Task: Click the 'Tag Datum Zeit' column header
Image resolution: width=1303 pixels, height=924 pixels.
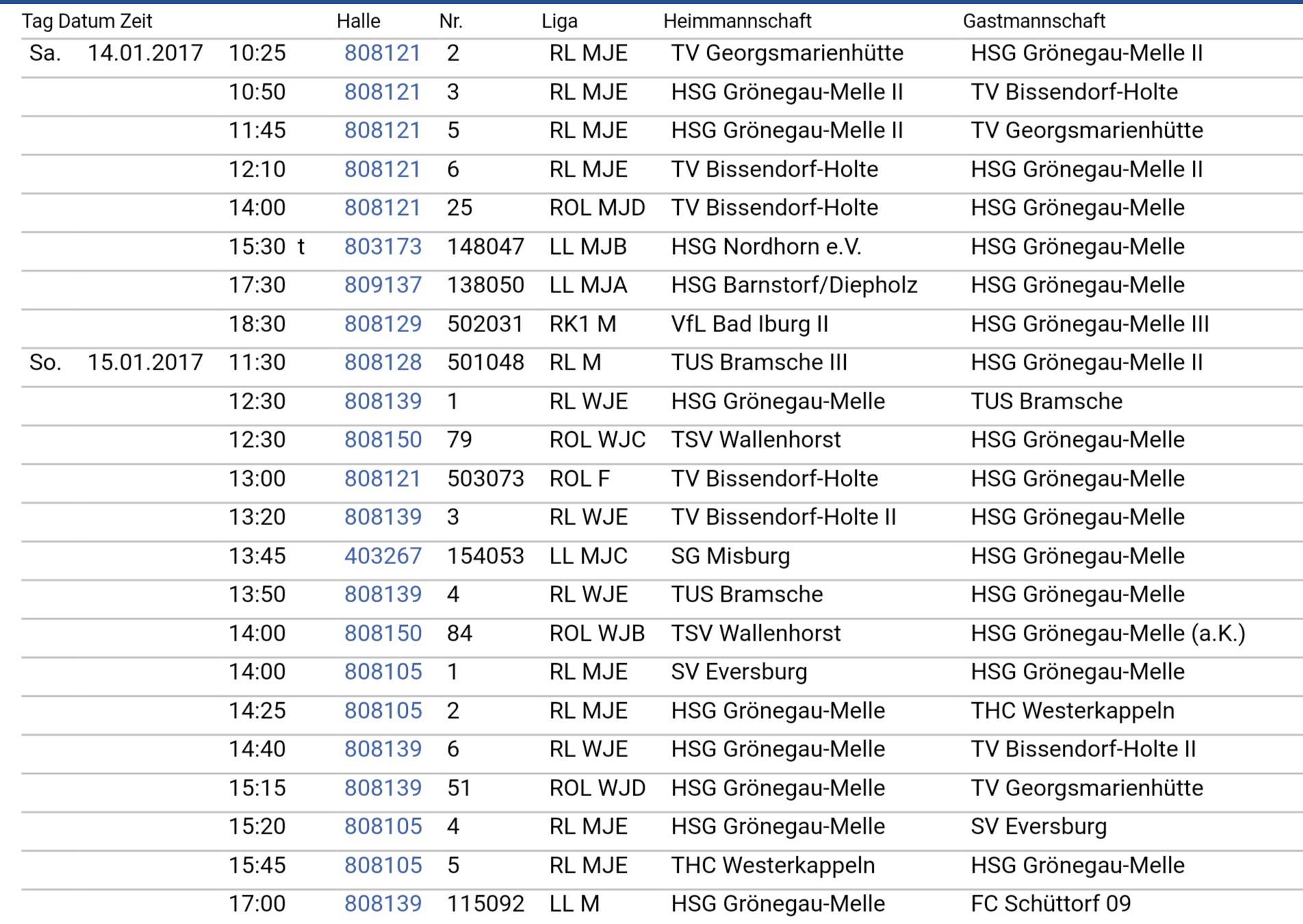Action: click(87, 21)
